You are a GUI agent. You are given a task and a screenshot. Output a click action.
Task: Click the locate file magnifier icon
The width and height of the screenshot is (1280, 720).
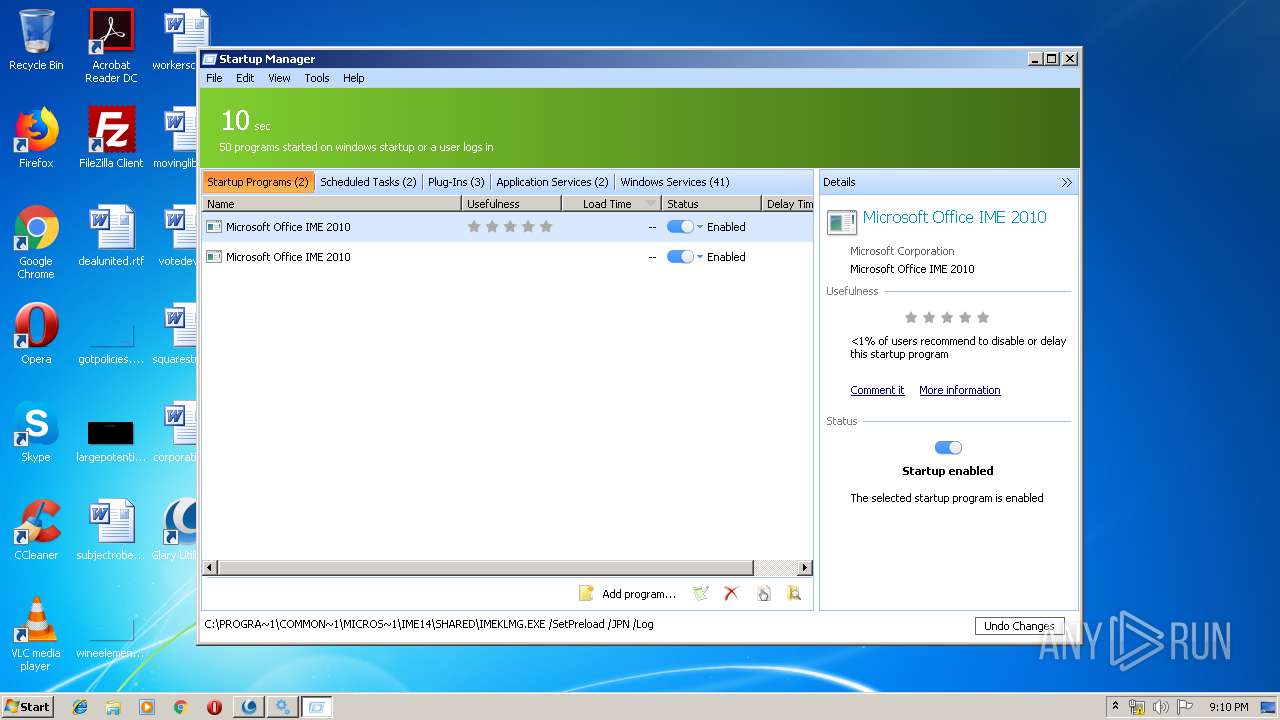click(x=794, y=593)
